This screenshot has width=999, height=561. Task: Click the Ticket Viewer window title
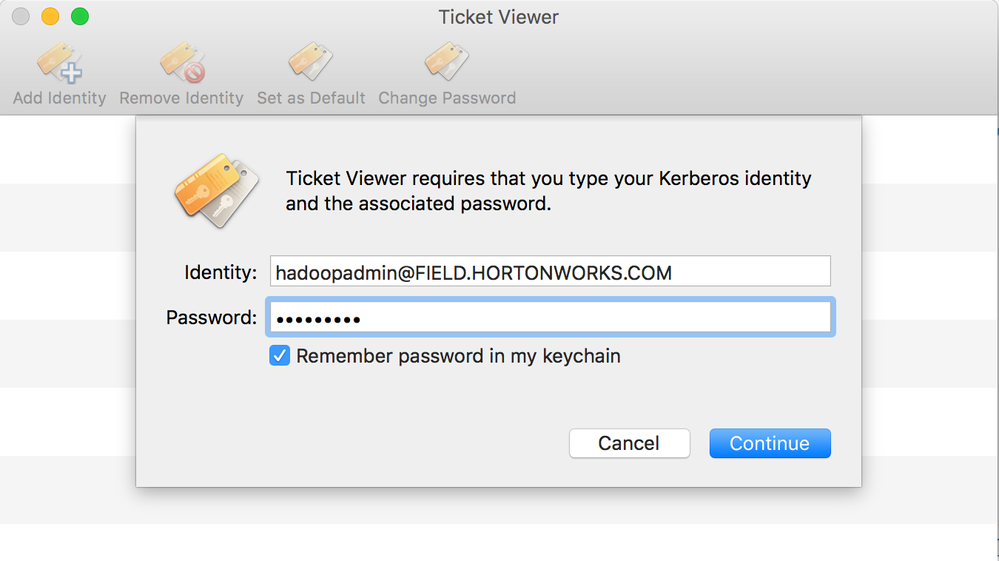tap(498, 17)
